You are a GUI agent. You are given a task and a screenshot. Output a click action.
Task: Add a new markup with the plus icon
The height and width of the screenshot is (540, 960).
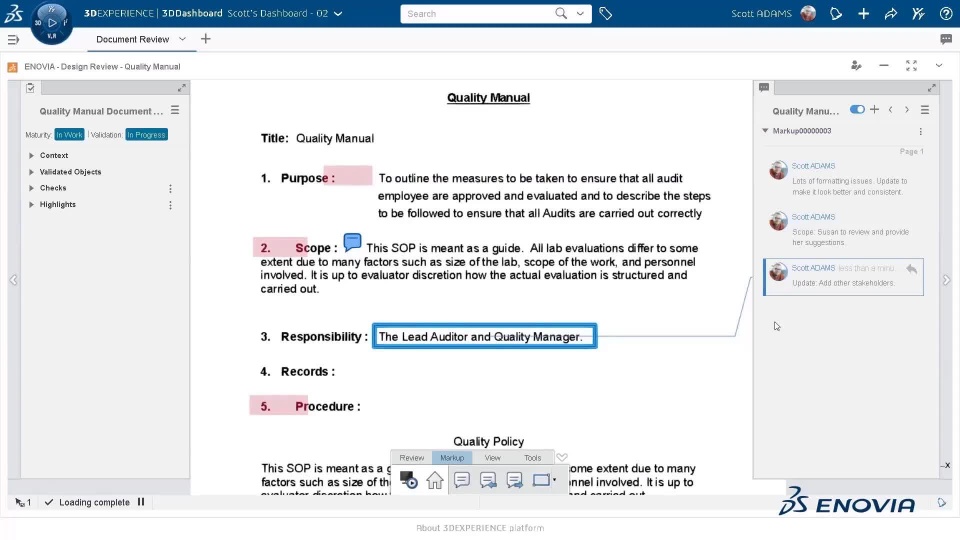tap(874, 110)
